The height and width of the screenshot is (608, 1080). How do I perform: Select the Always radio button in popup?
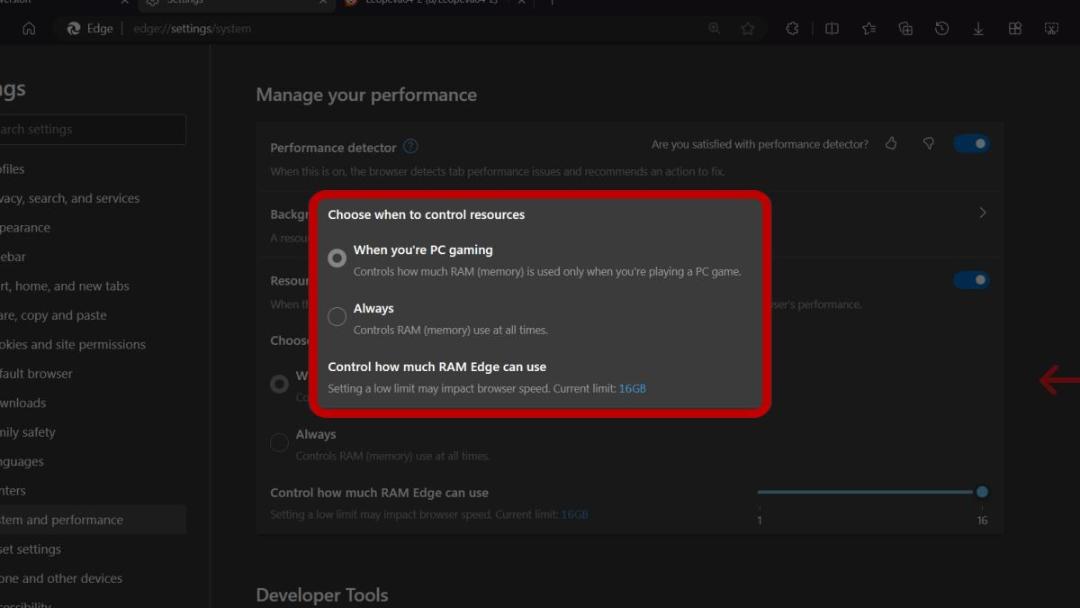tap(337, 316)
